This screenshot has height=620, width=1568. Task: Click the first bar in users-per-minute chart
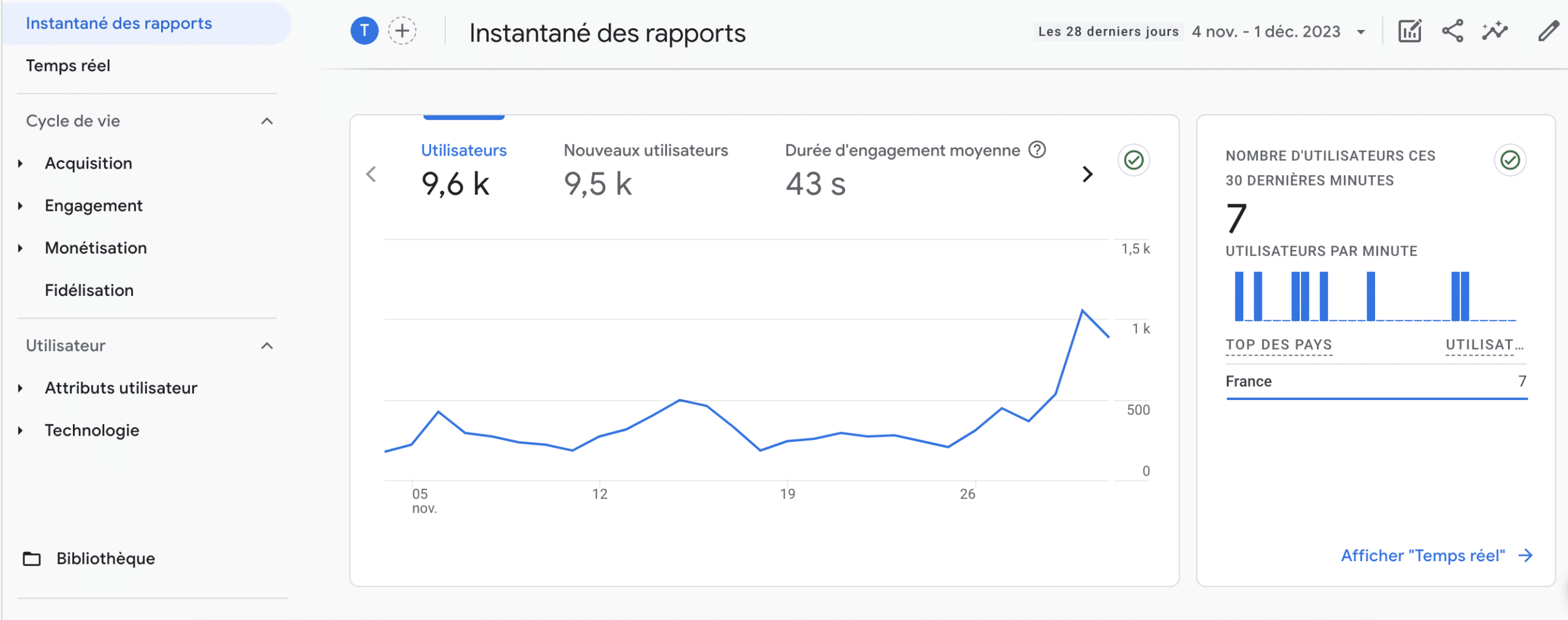point(1239,296)
